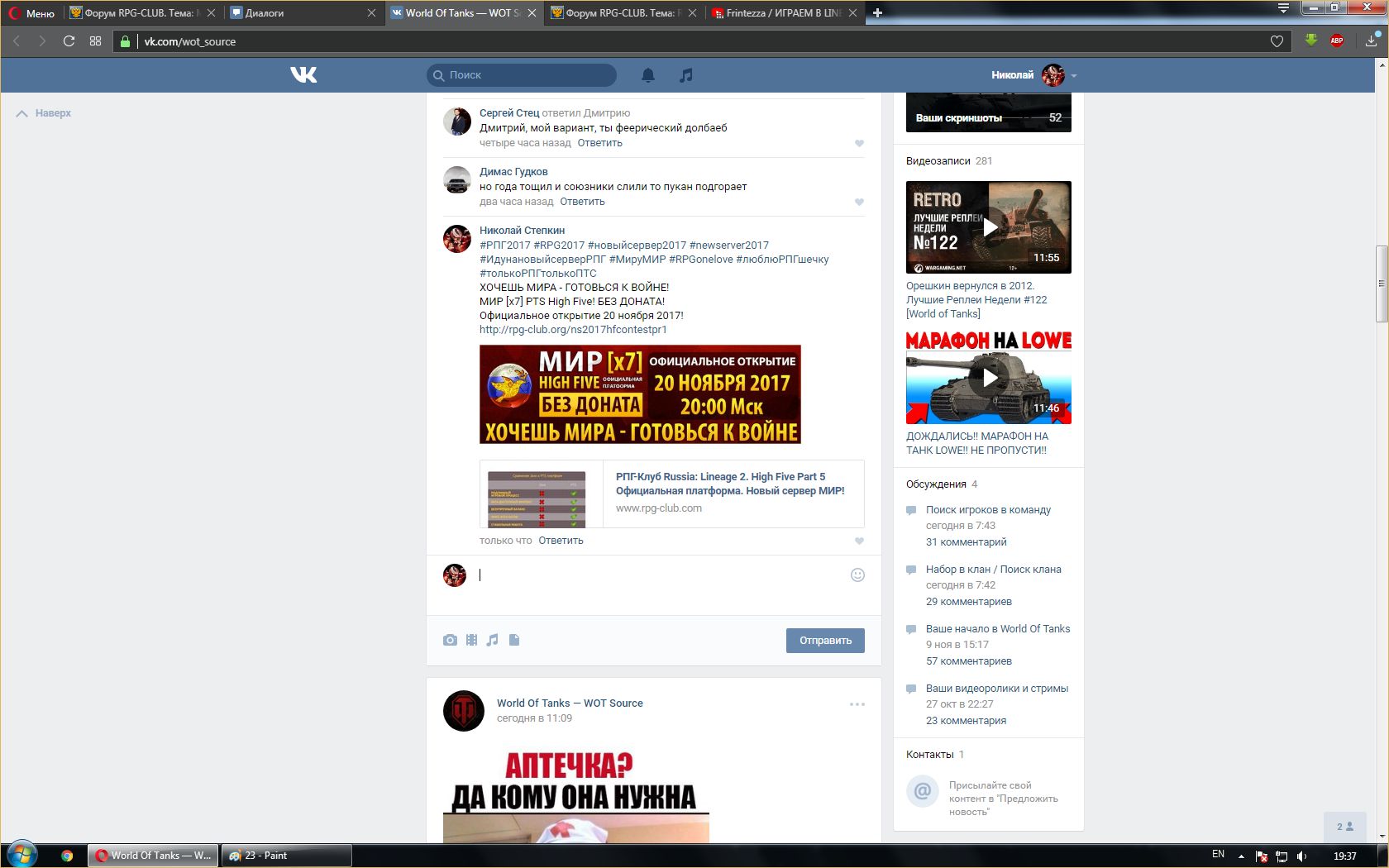1389x868 pixels.
Task: Open online friends chat counter
Action: pos(1344,827)
